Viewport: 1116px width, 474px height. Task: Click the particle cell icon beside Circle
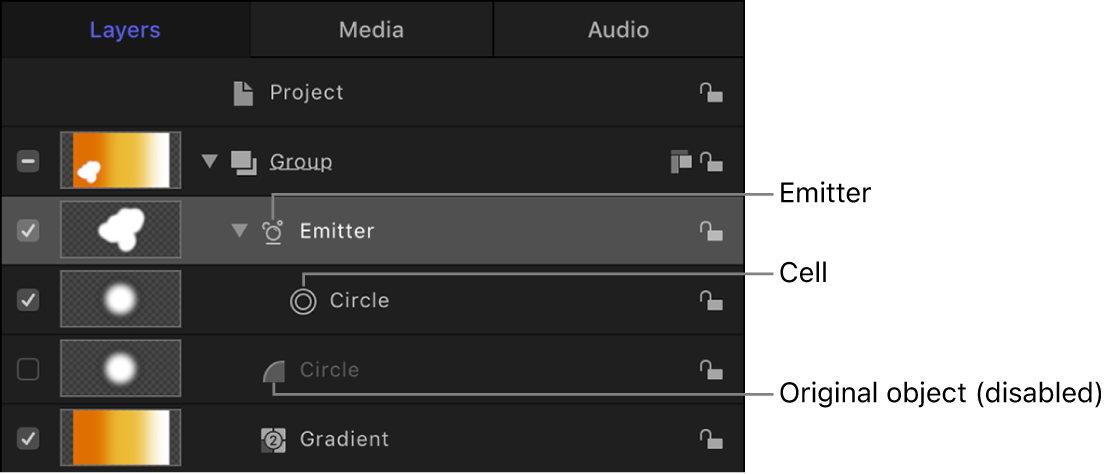point(303,301)
